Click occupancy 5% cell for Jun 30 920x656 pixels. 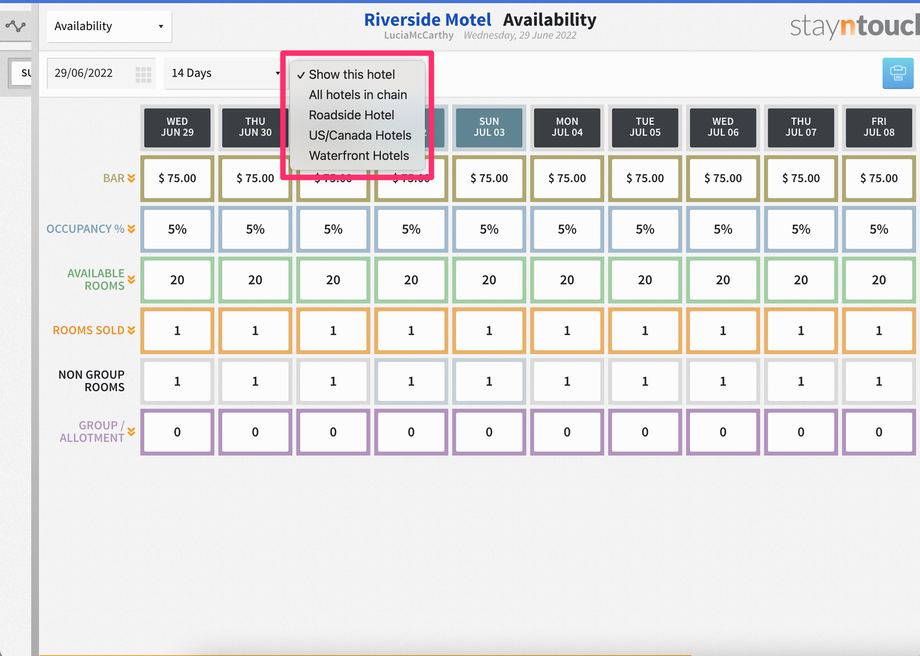(255, 229)
